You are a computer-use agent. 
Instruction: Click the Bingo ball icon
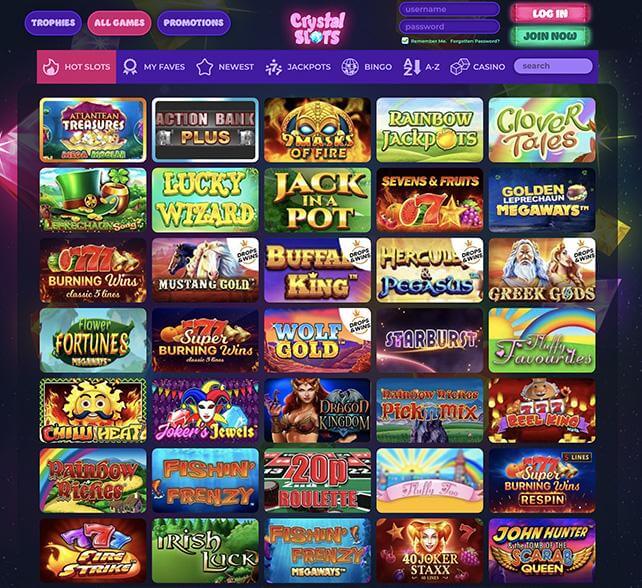(350, 67)
